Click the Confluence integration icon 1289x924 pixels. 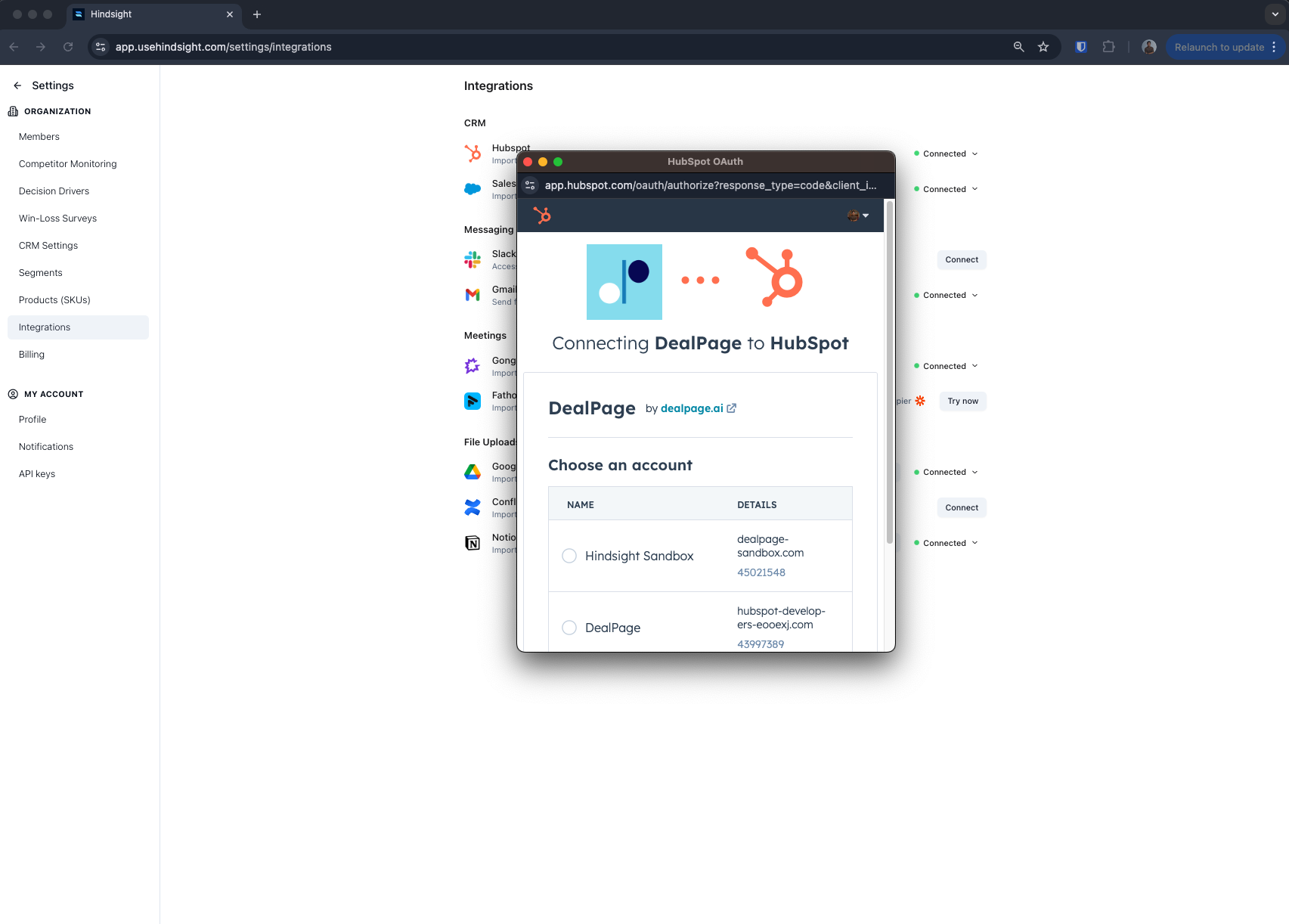[473, 507]
